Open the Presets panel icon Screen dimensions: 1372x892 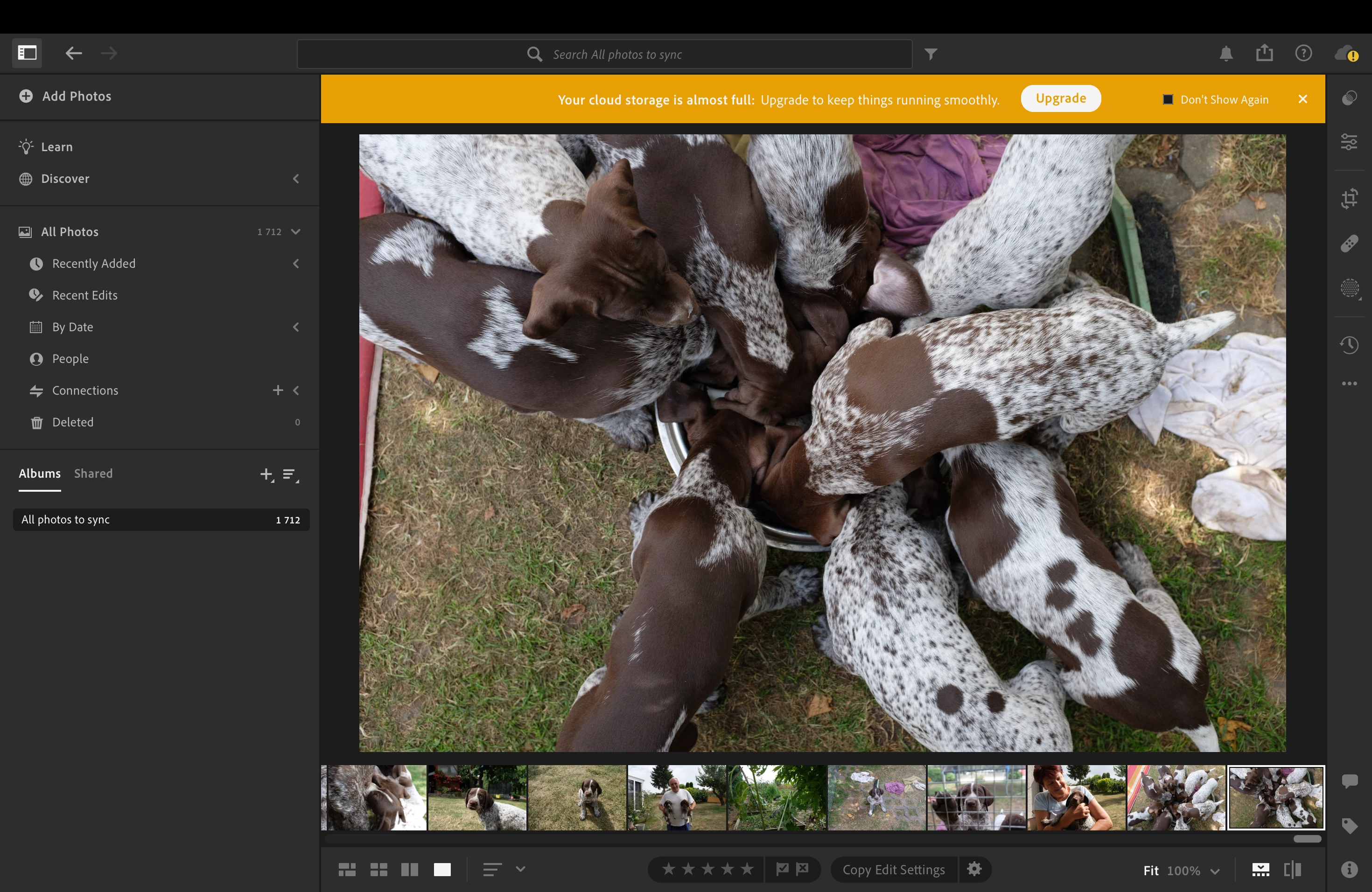click(x=1349, y=98)
